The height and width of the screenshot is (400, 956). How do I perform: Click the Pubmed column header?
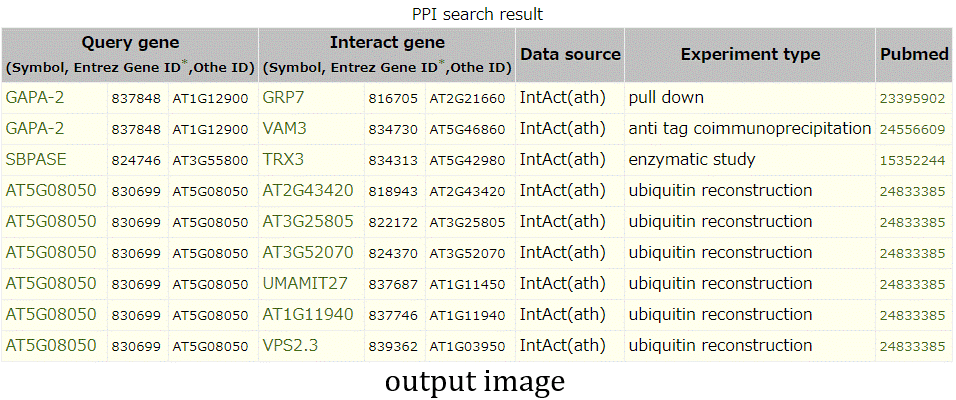coord(914,55)
